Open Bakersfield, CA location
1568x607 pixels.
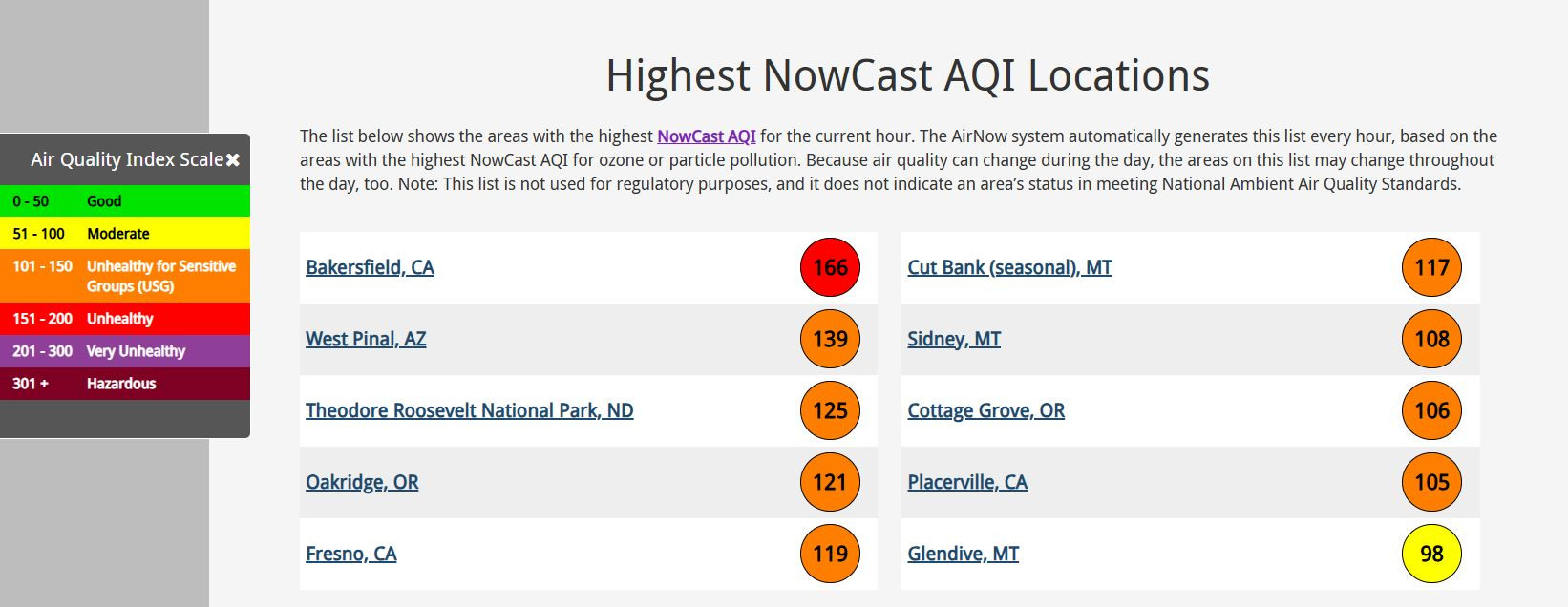click(x=370, y=267)
